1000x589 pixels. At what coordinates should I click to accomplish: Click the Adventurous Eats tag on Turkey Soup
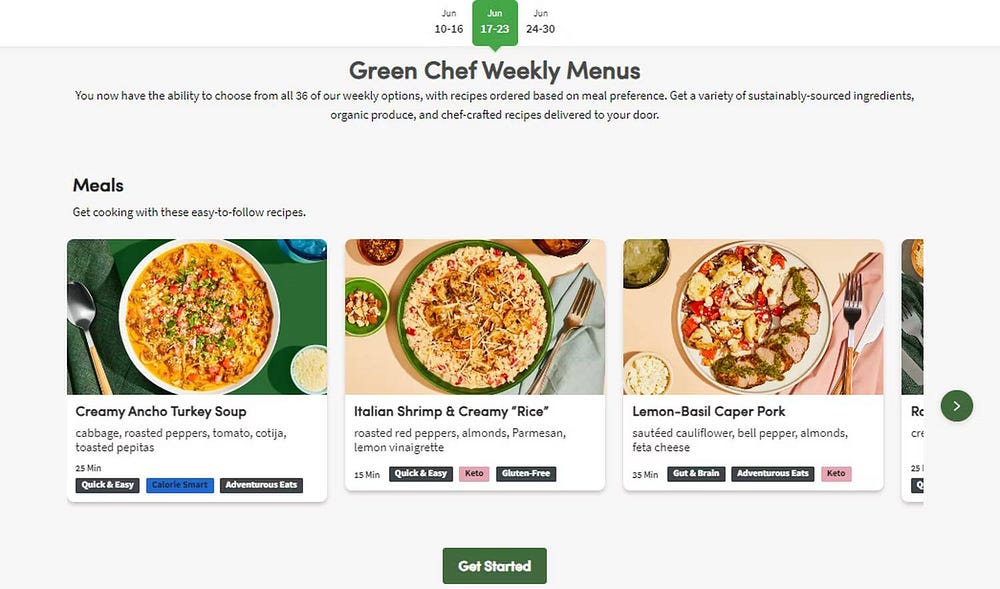click(261, 485)
